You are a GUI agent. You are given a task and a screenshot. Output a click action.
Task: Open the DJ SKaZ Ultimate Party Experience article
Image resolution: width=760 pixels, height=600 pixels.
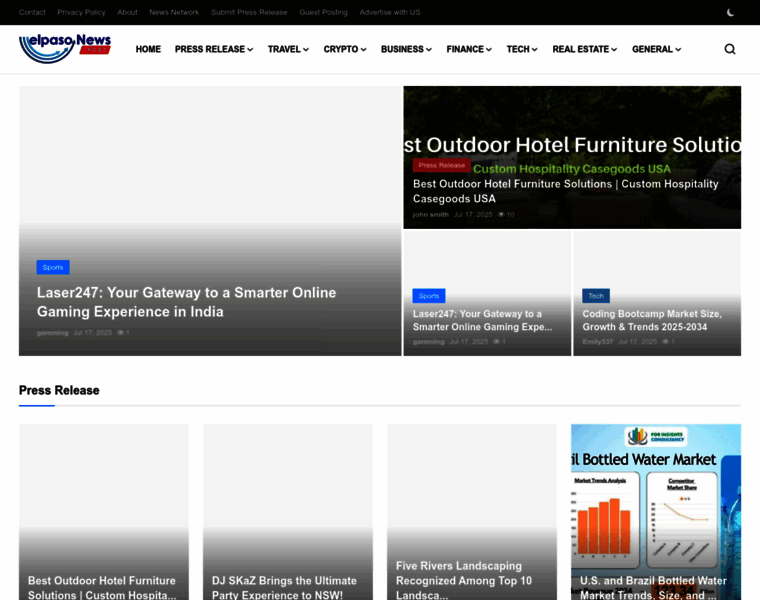click(x=284, y=587)
